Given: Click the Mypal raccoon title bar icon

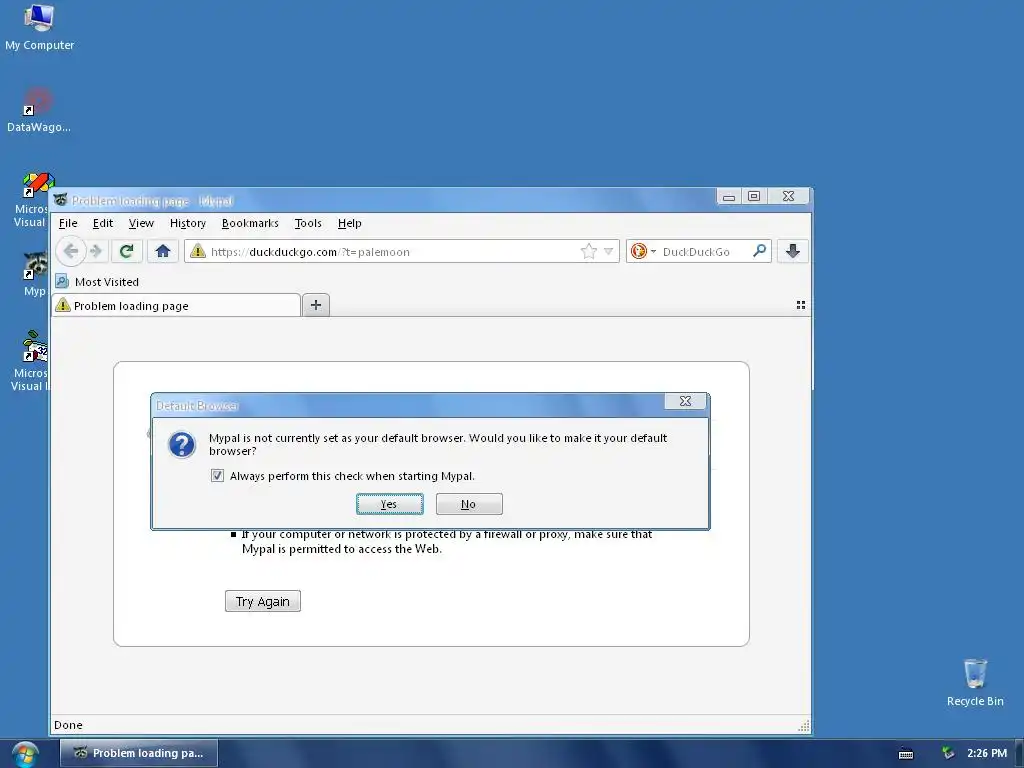Looking at the screenshot, I should click(x=61, y=199).
